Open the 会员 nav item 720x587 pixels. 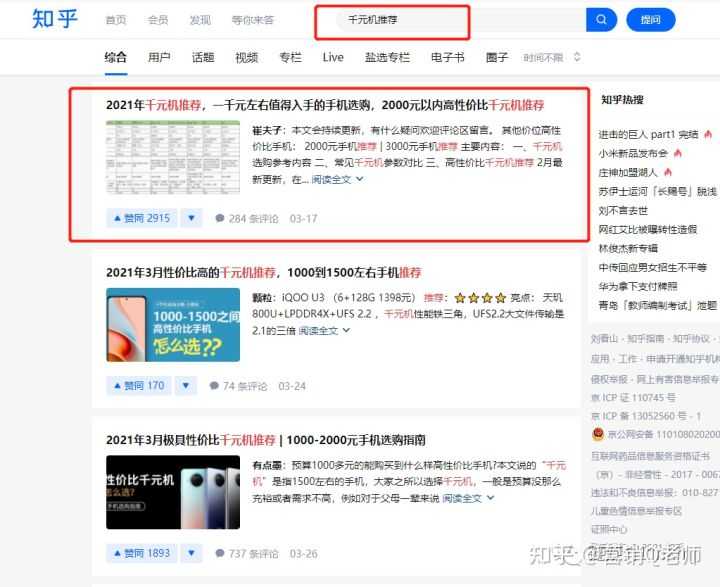[158, 20]
